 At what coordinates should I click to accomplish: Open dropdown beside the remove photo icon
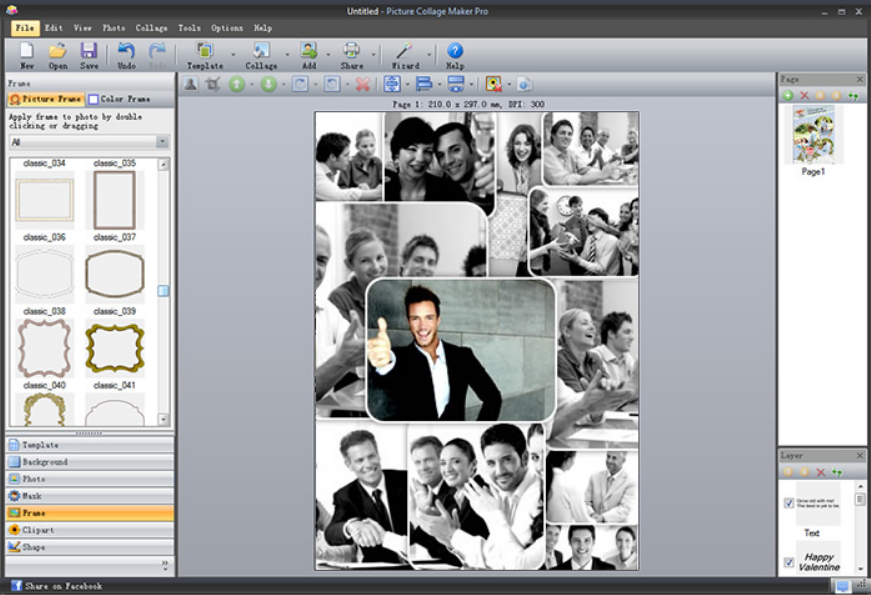509,84
